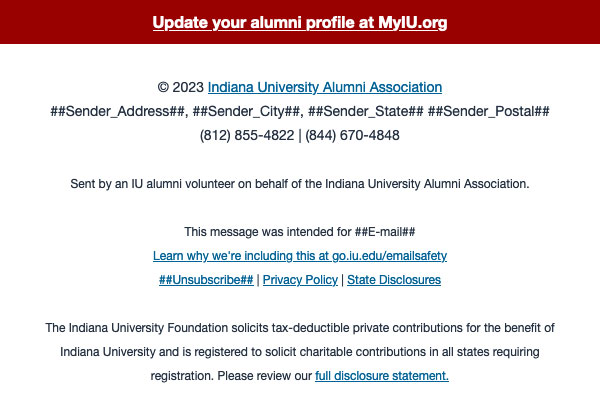The image size is (600, 415).
Task: Click the Sent by an IU alumni volunteer line
Action: click(300, 184)
